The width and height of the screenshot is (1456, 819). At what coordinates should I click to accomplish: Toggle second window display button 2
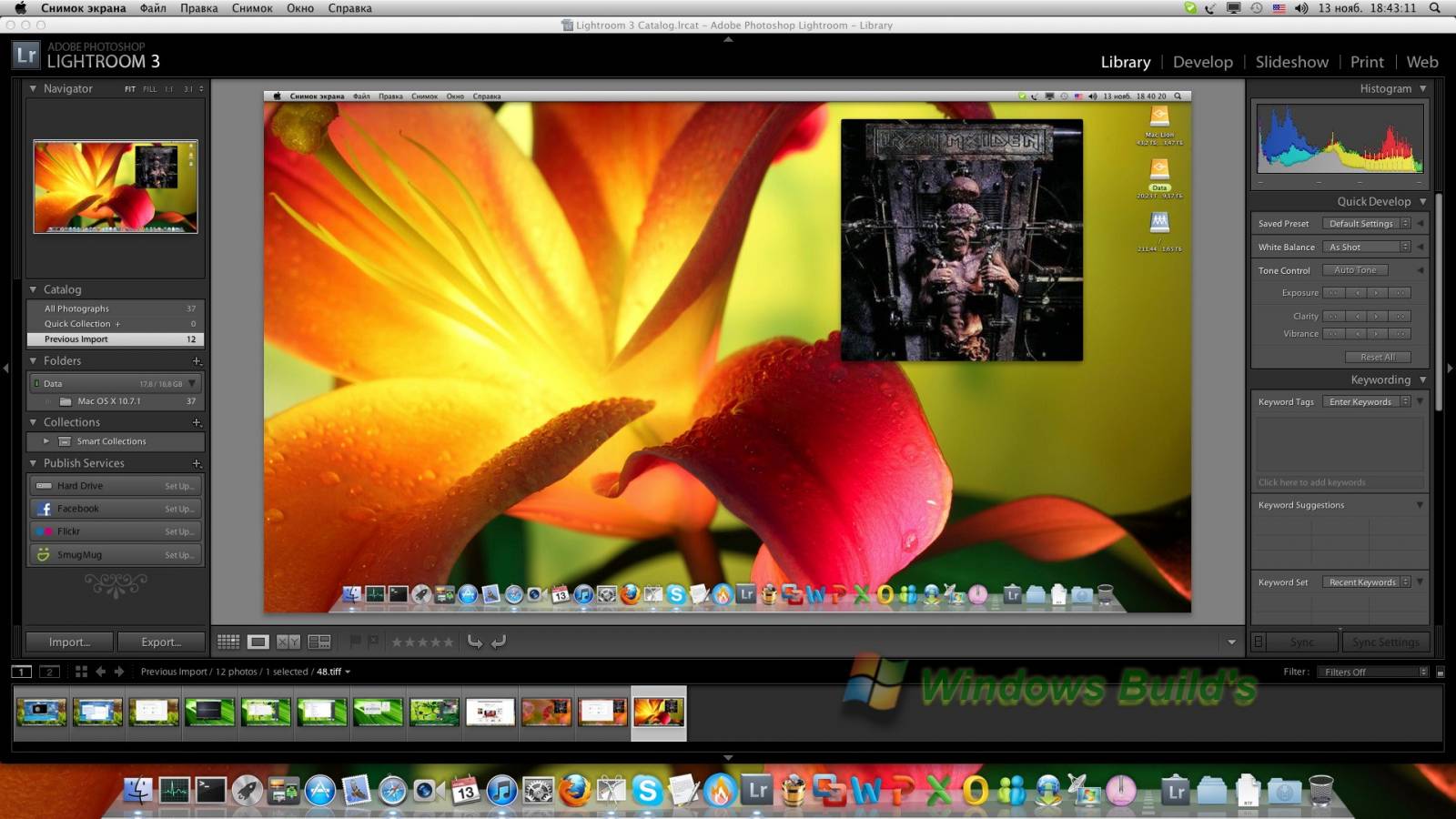(50, 672)
